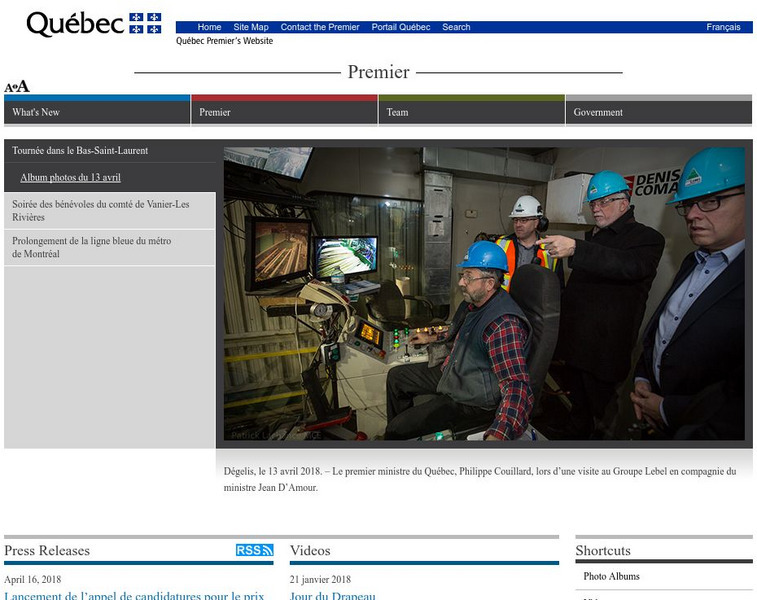
Task: Select Prolongement de la ligne bleue item
Action: (x=110, y=247)
